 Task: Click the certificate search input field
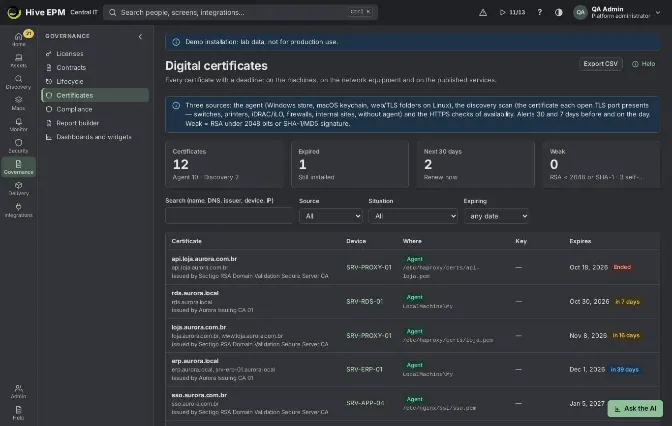point(229,216)
